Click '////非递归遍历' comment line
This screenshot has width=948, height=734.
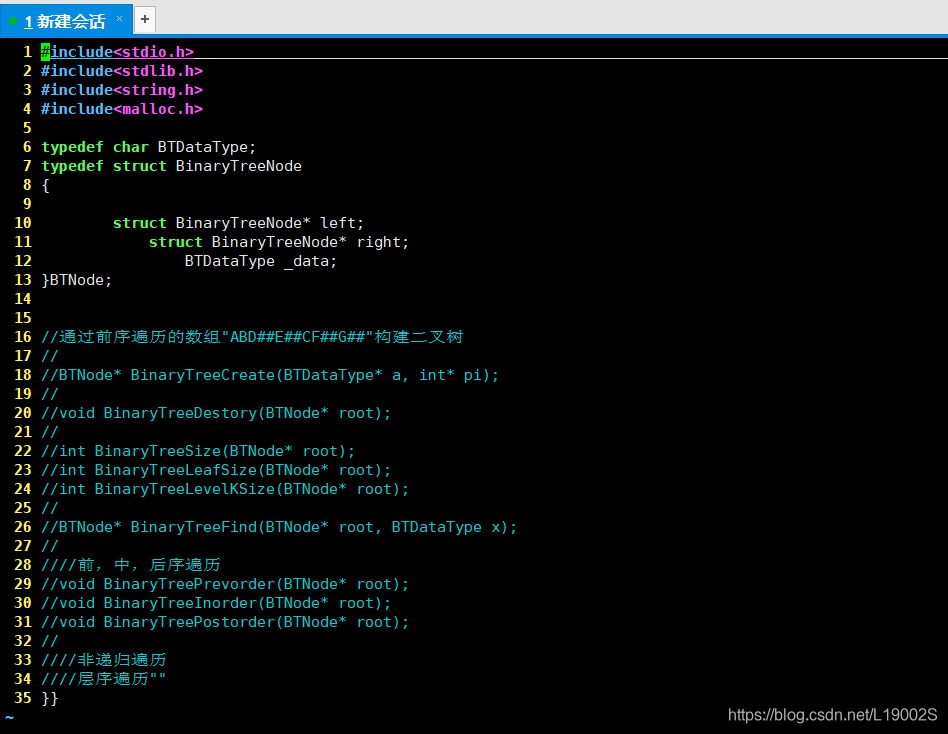(103, 660)
